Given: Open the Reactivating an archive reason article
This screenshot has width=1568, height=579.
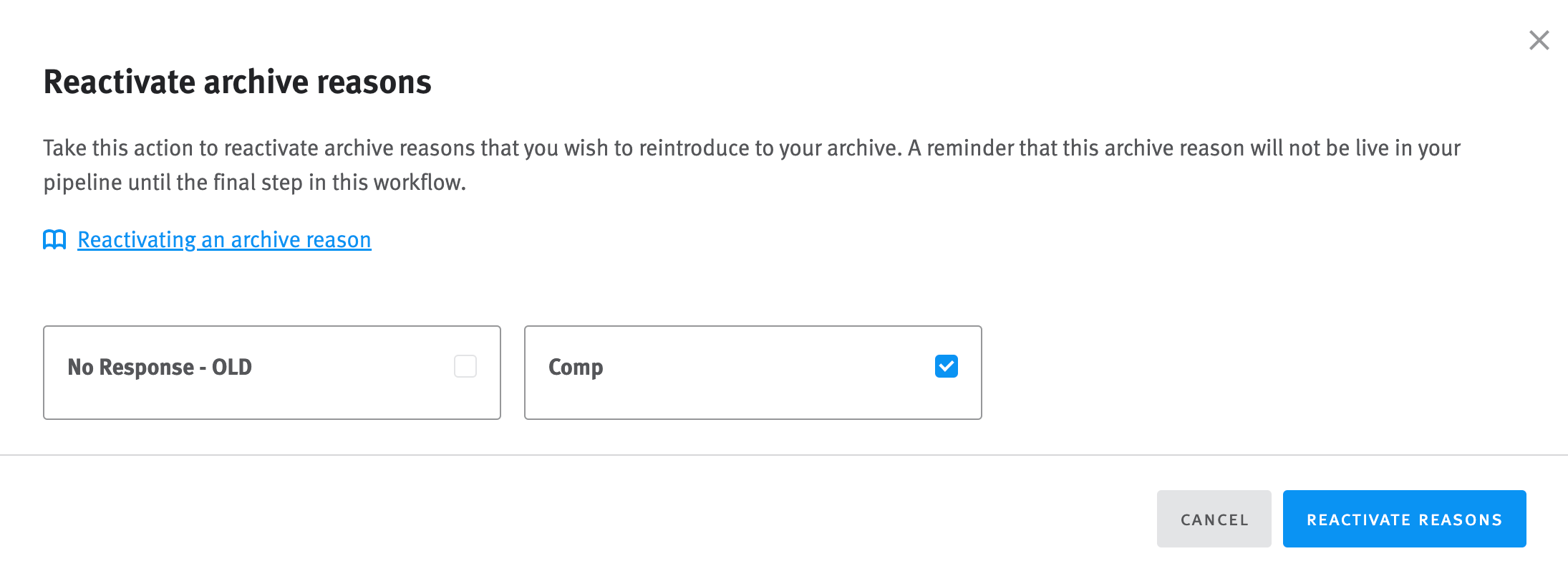Looking at the screenshot, I should click(x=223, y=240).
